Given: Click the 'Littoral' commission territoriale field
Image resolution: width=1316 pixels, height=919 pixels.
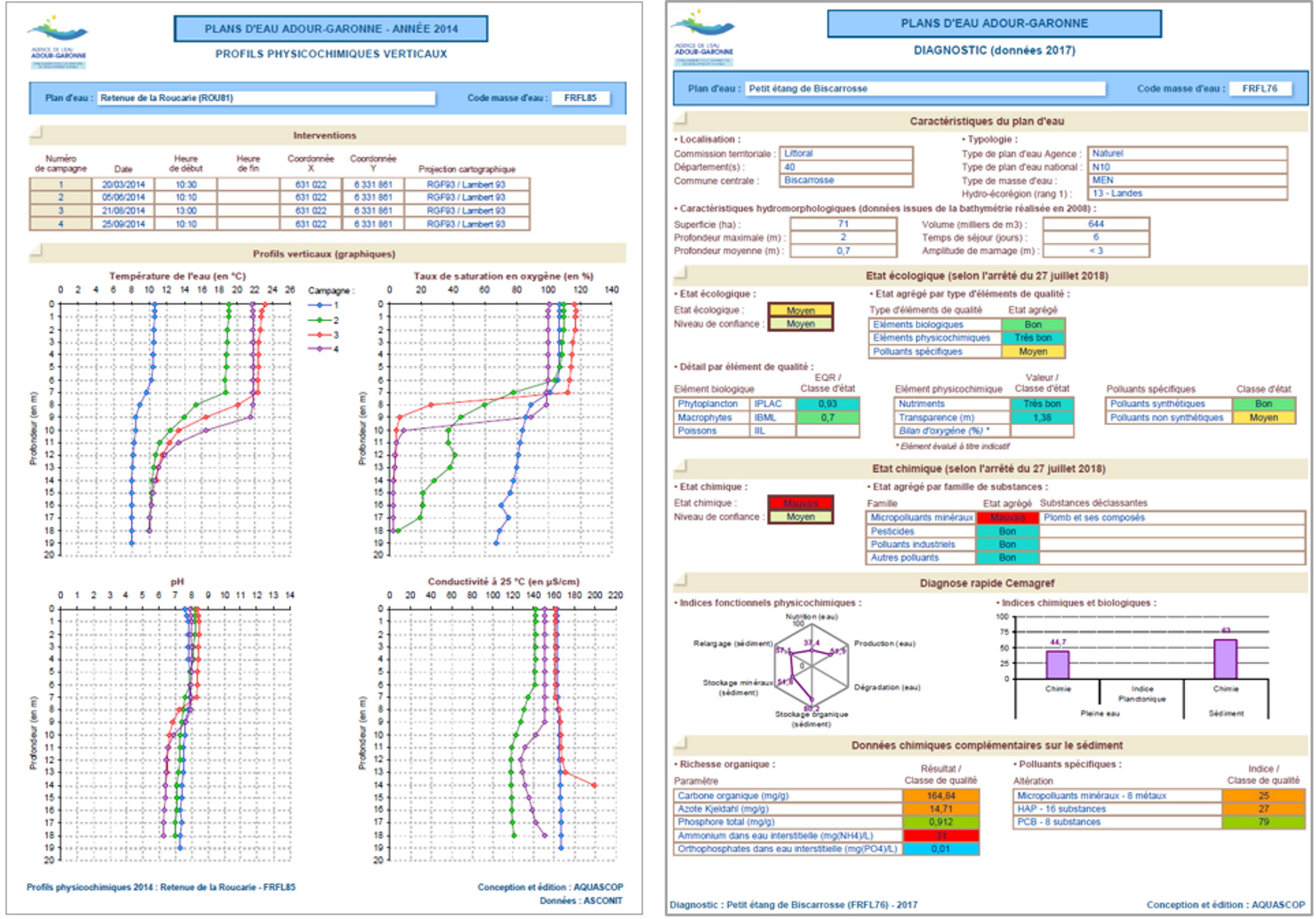Looking at the screenshot, I should 846,154.
